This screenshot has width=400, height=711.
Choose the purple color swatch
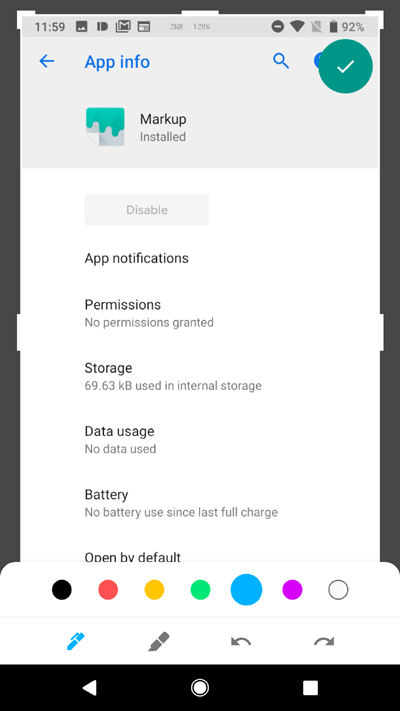(292, 590)
